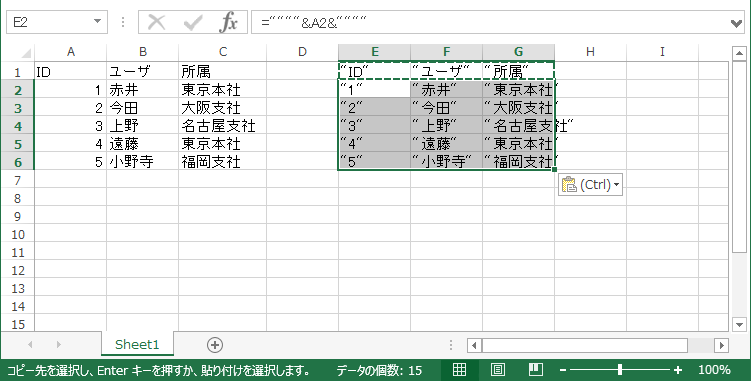Click the Name Box showing E2
Image resolution: width=751 pixels, height=381 pixels.
[x=48, y=22]
